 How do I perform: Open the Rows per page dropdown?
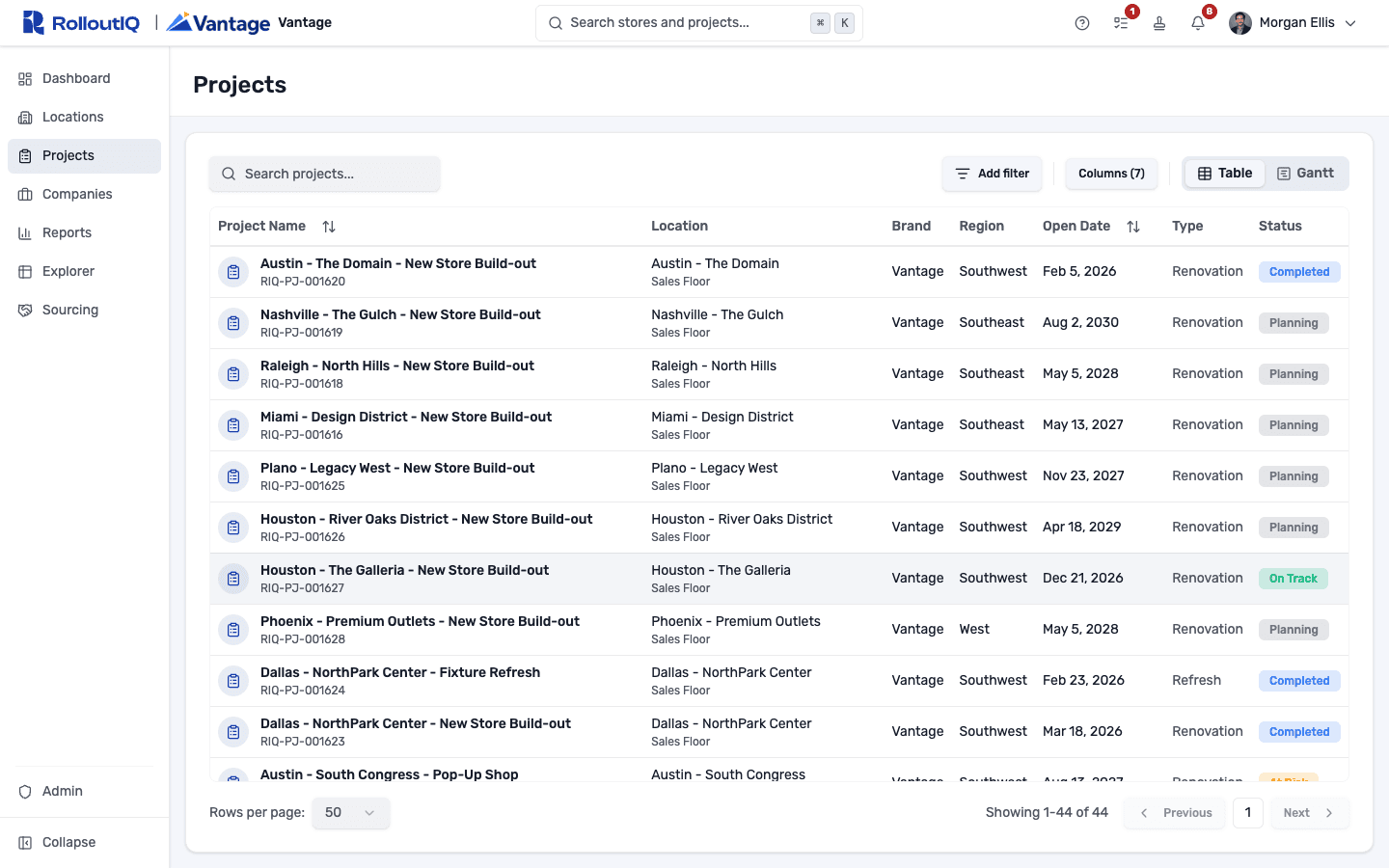[351, 813]
